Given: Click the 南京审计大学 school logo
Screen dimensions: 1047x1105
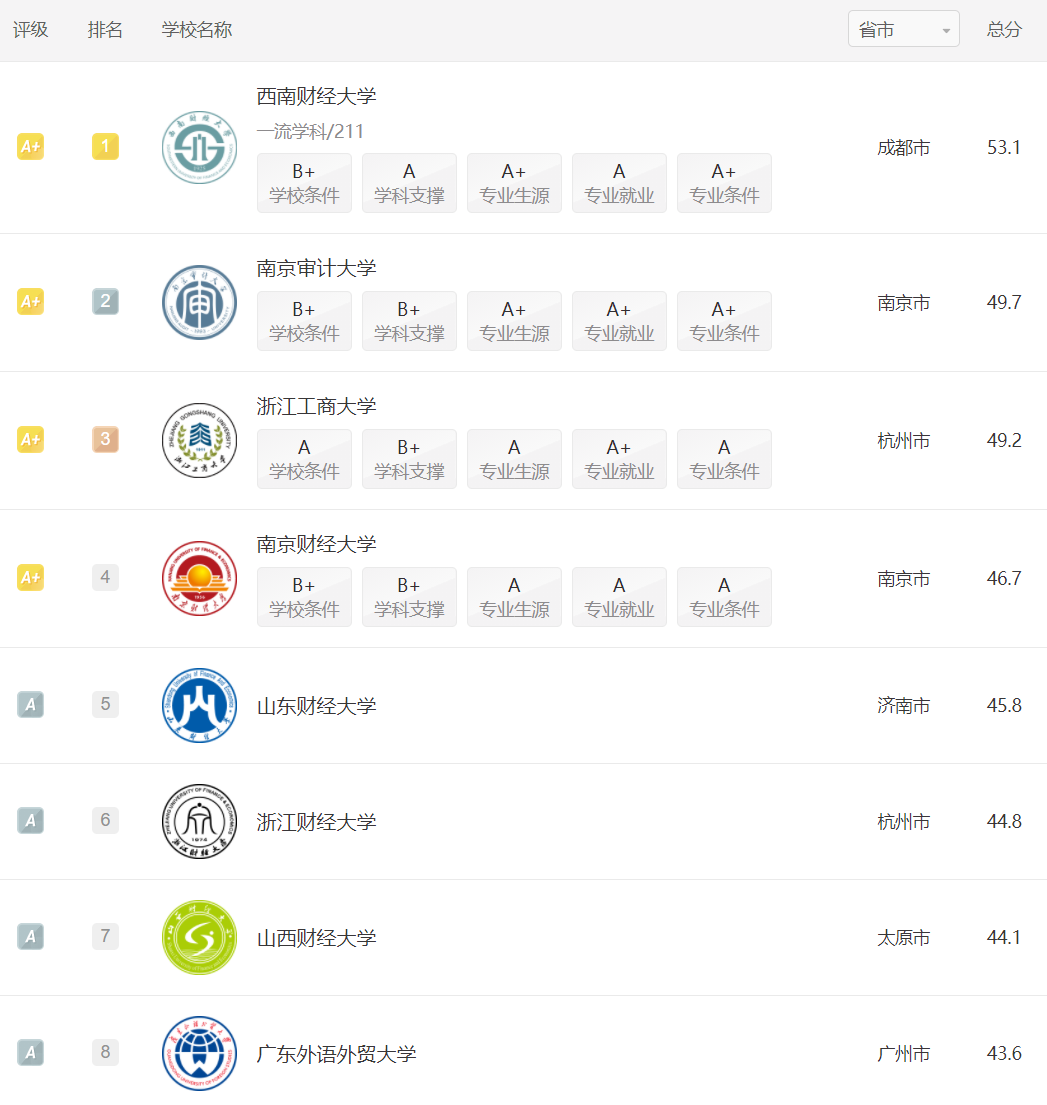Looking at the screenshot, I should (x=199, y=302).
